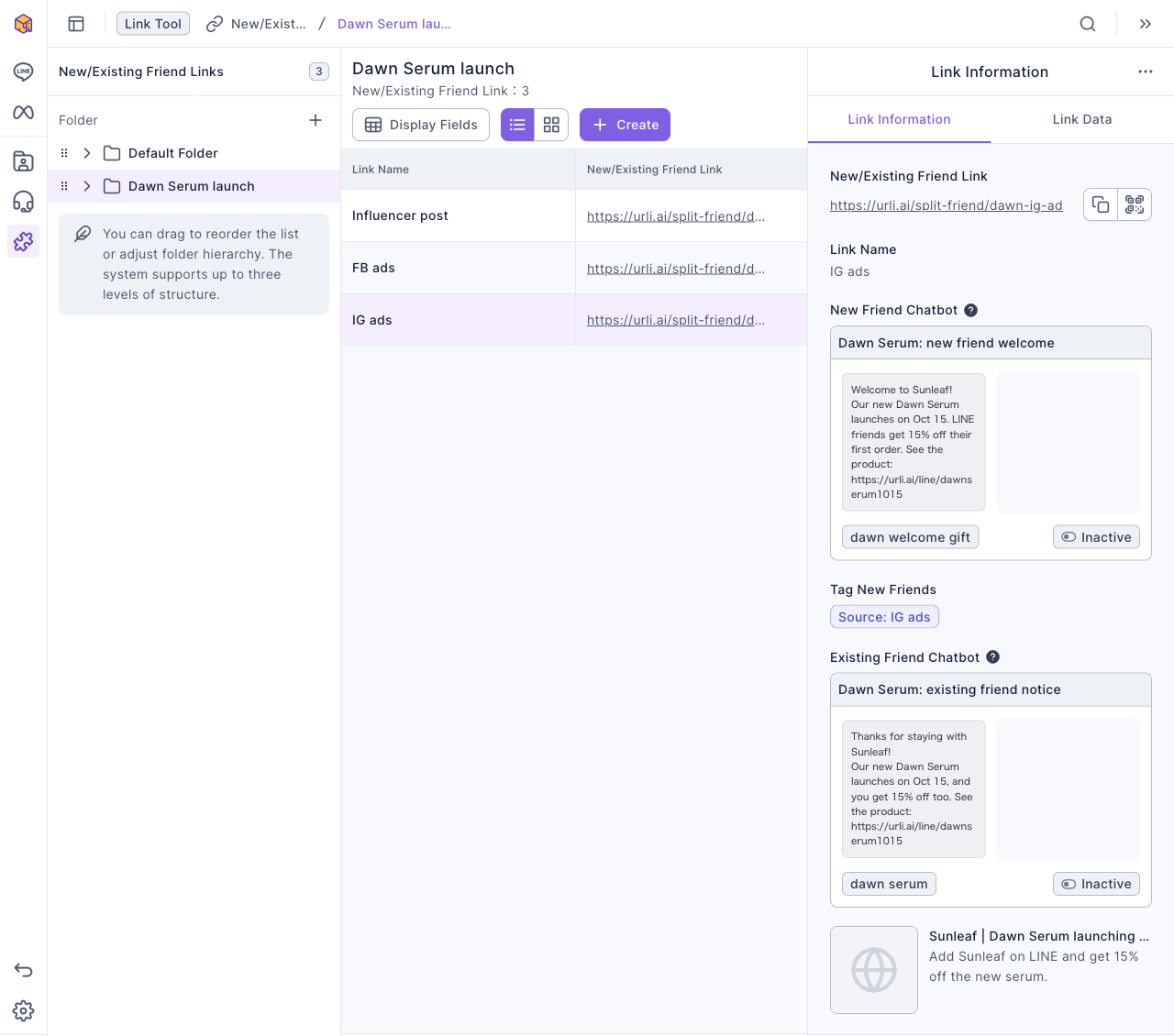Click the Dawn Serum lau... breadcrumb
Viewport: 1174px width, 1036px height.
coord(394,24)
